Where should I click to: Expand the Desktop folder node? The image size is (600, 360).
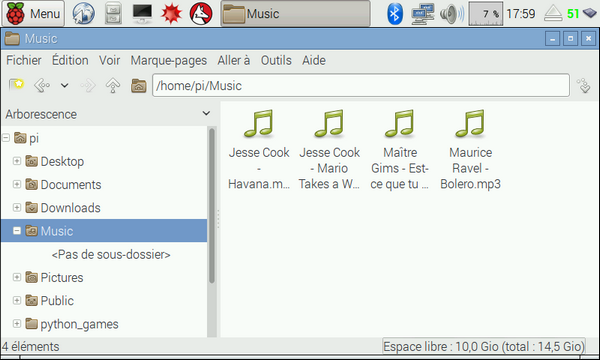tap(17, 161)
